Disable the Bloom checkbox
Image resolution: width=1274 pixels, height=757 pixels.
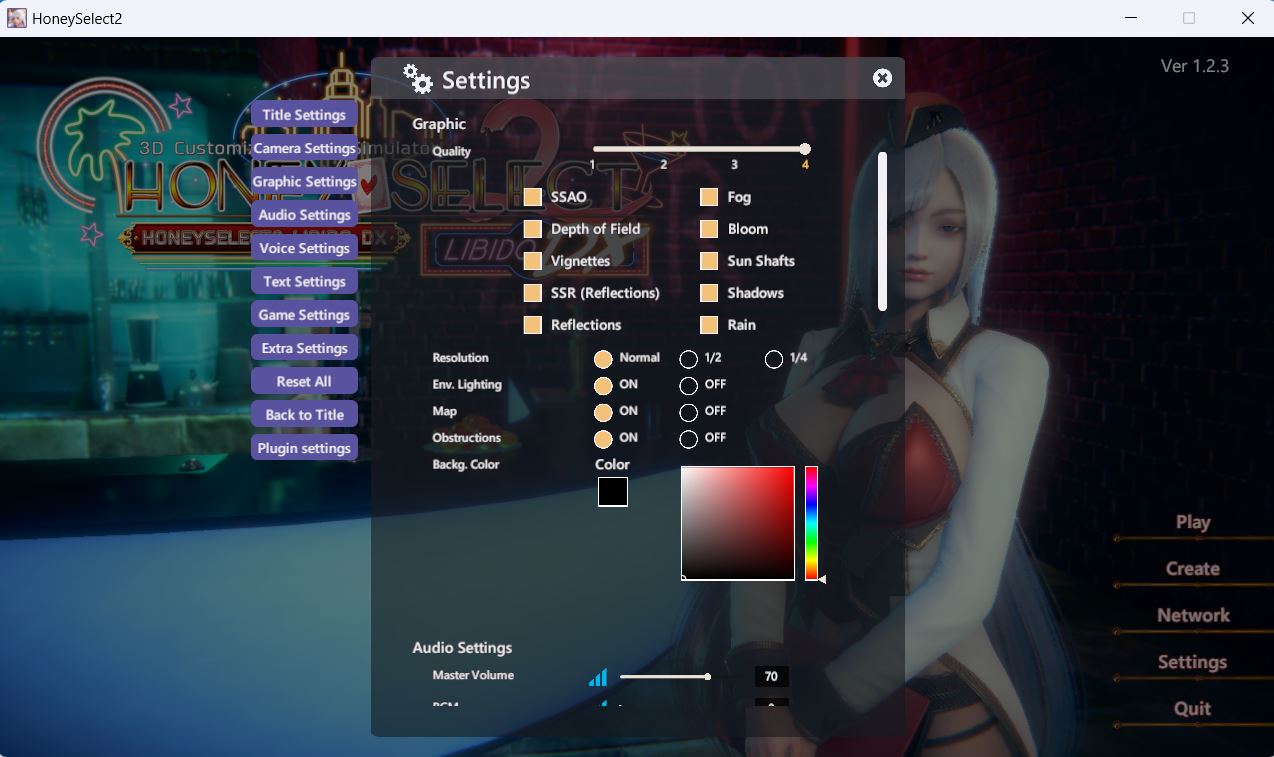coord(709,229)
